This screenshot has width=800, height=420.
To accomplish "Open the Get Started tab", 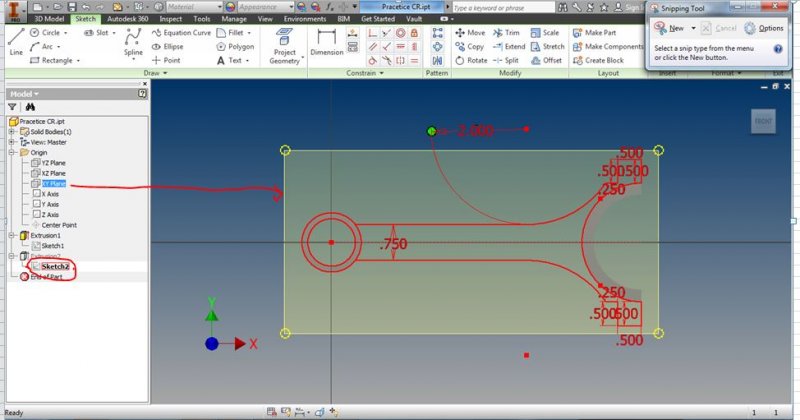I will [x=378, y=19].
